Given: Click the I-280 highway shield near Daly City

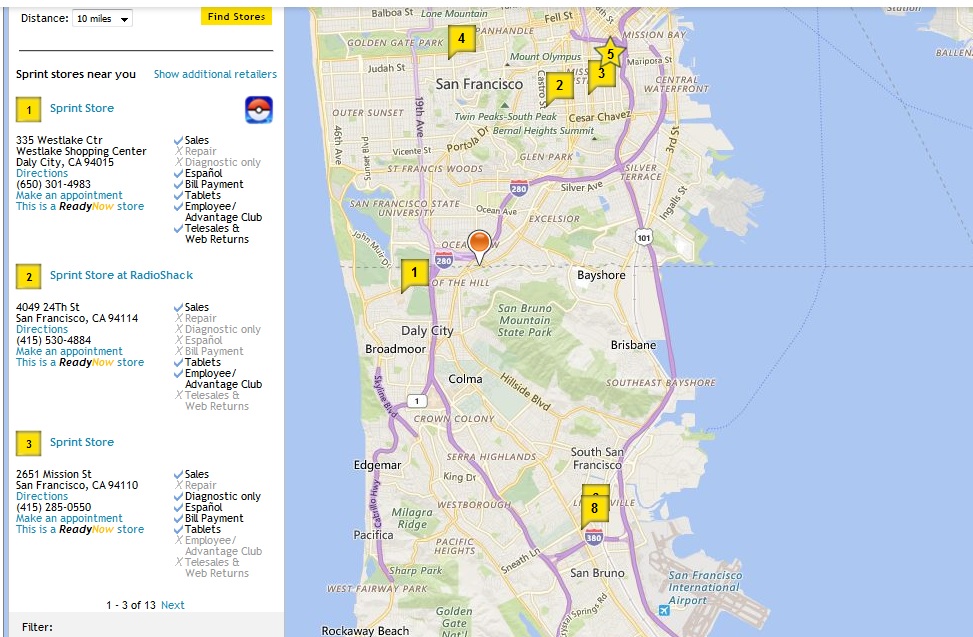Looking at the screenshot, I should (444, 261).
